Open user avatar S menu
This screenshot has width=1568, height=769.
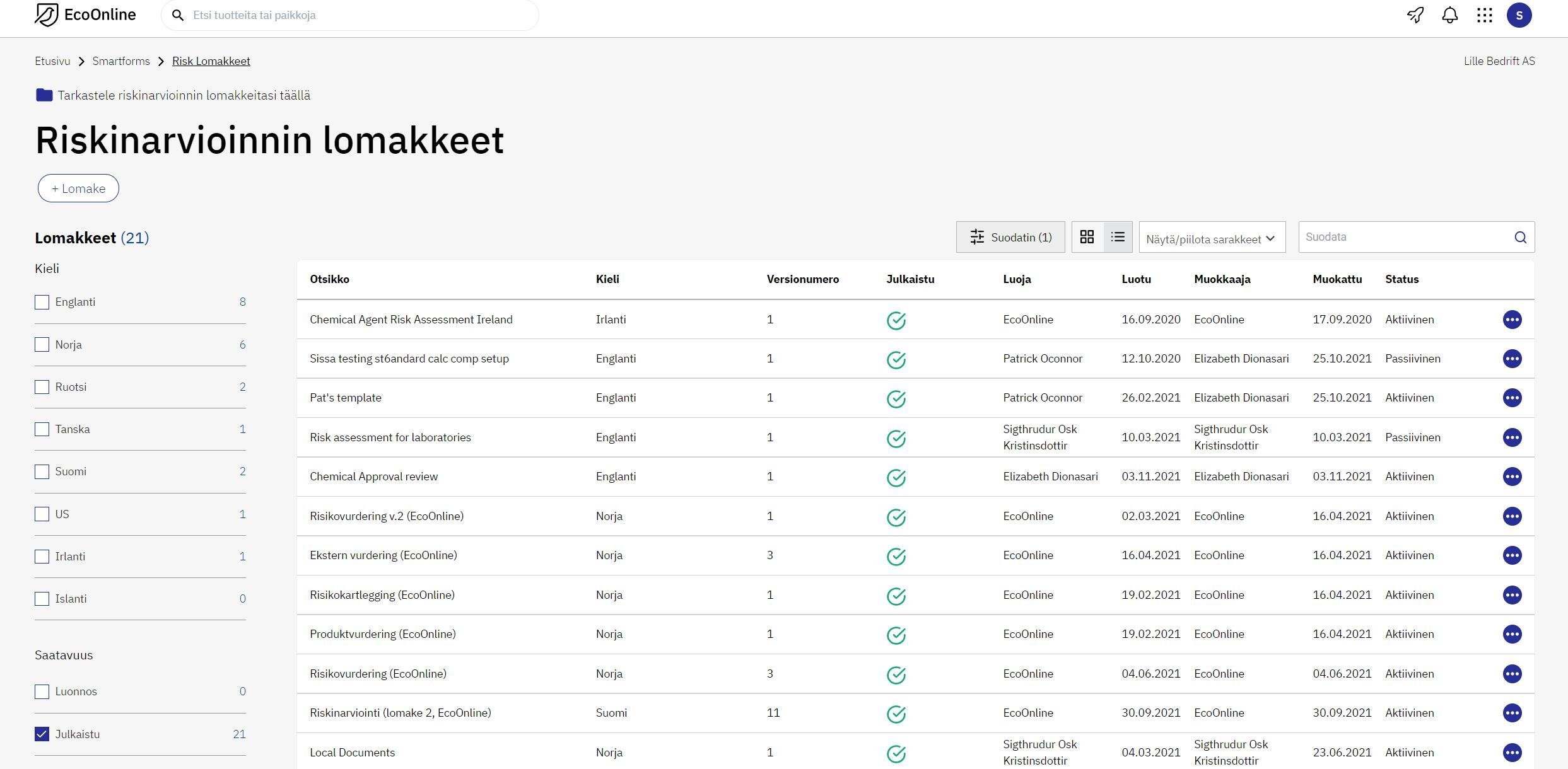pos(1519,15)
